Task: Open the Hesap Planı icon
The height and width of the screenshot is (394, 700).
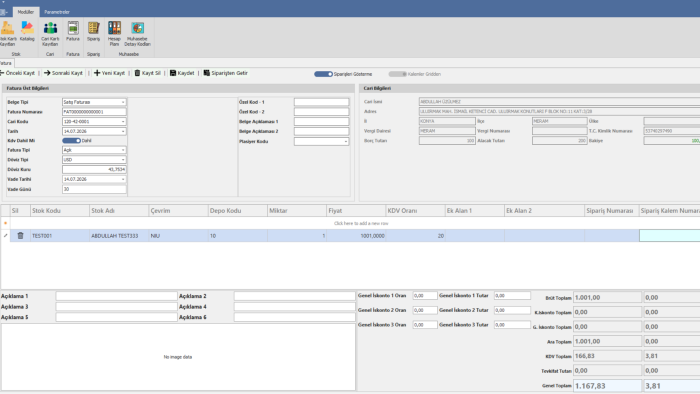Action: pos(114,33)
